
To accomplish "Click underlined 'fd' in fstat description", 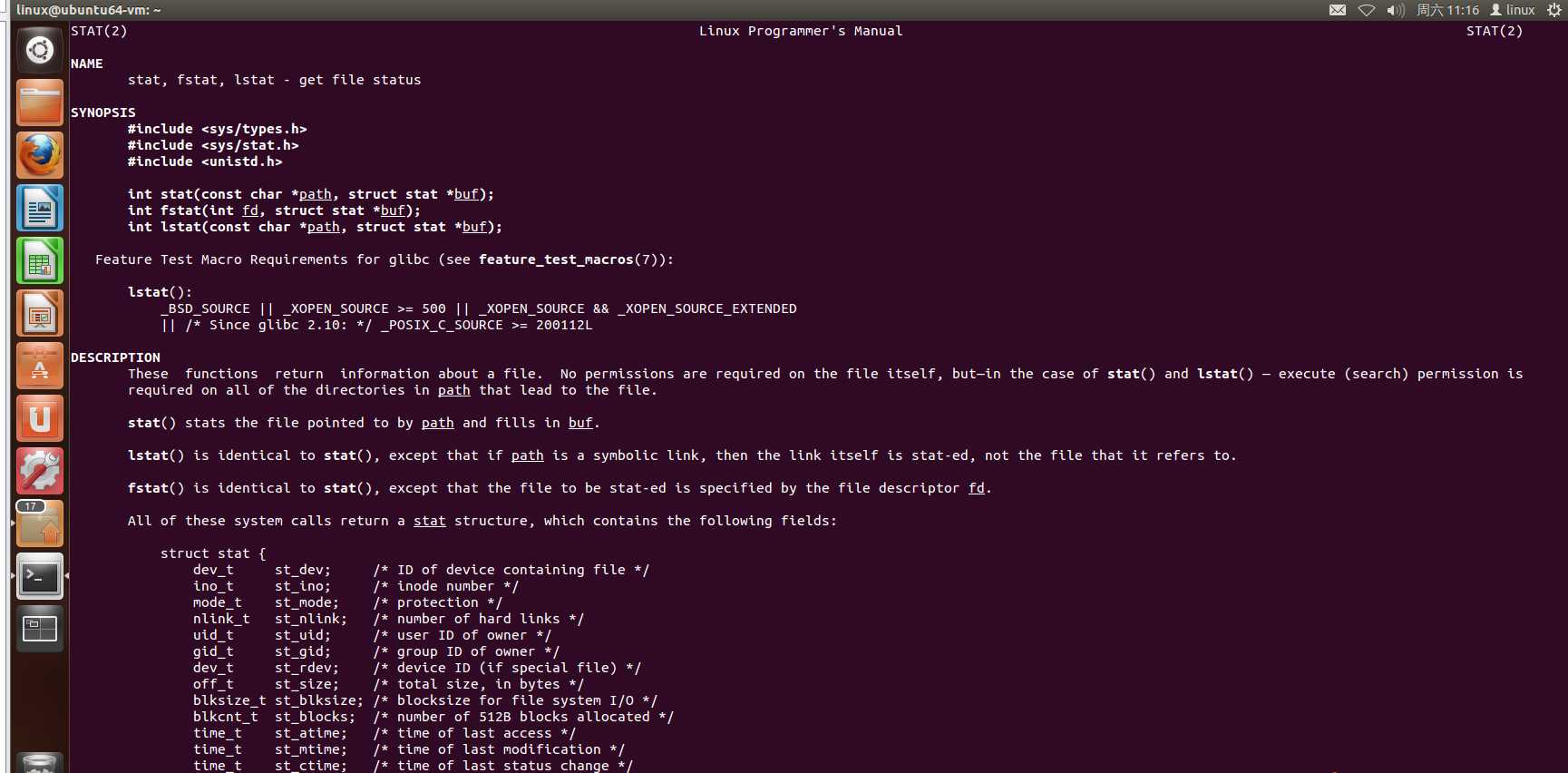I will pos(977,488).
